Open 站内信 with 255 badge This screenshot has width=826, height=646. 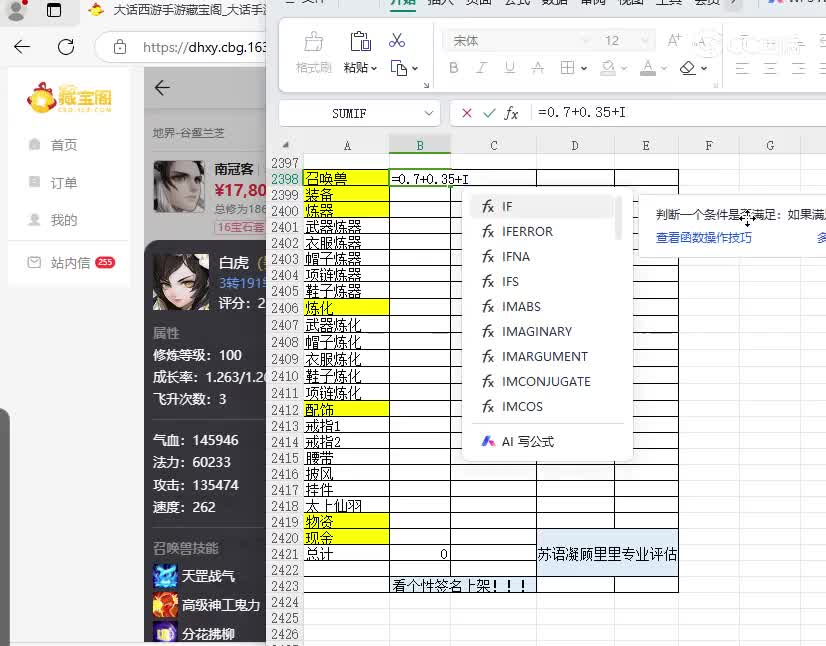pos(71,262)
